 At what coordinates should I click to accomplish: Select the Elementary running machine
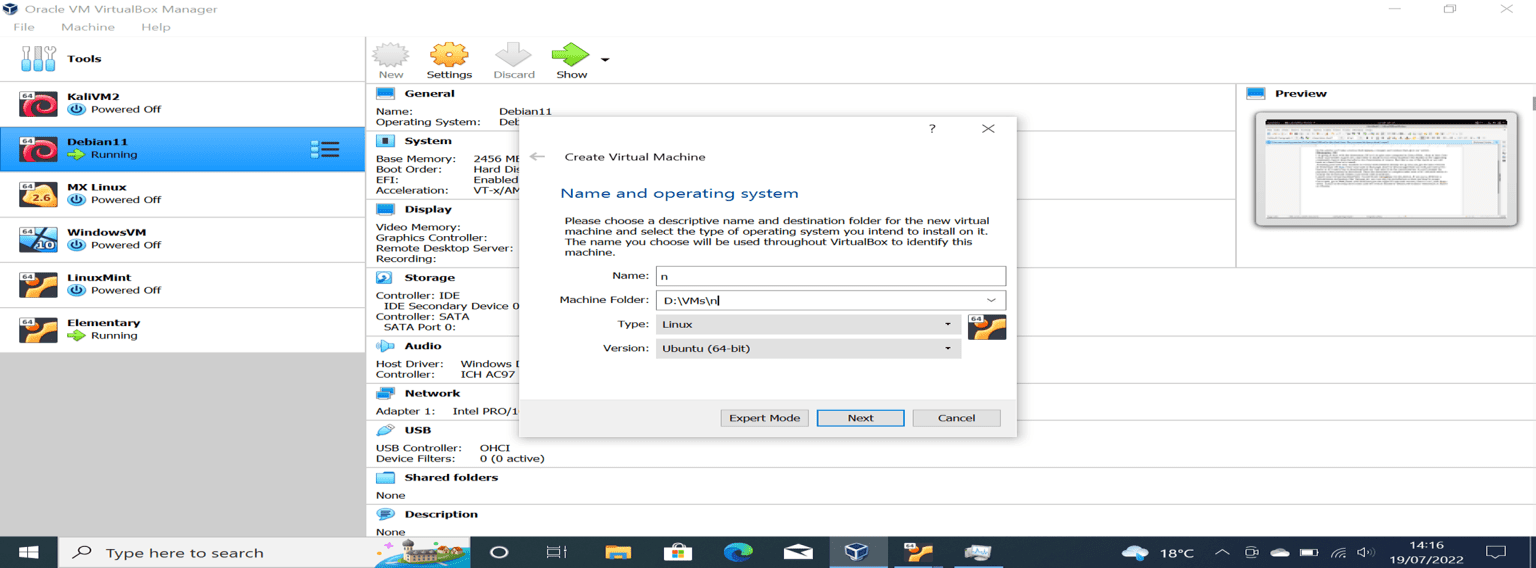coord(182,329)
